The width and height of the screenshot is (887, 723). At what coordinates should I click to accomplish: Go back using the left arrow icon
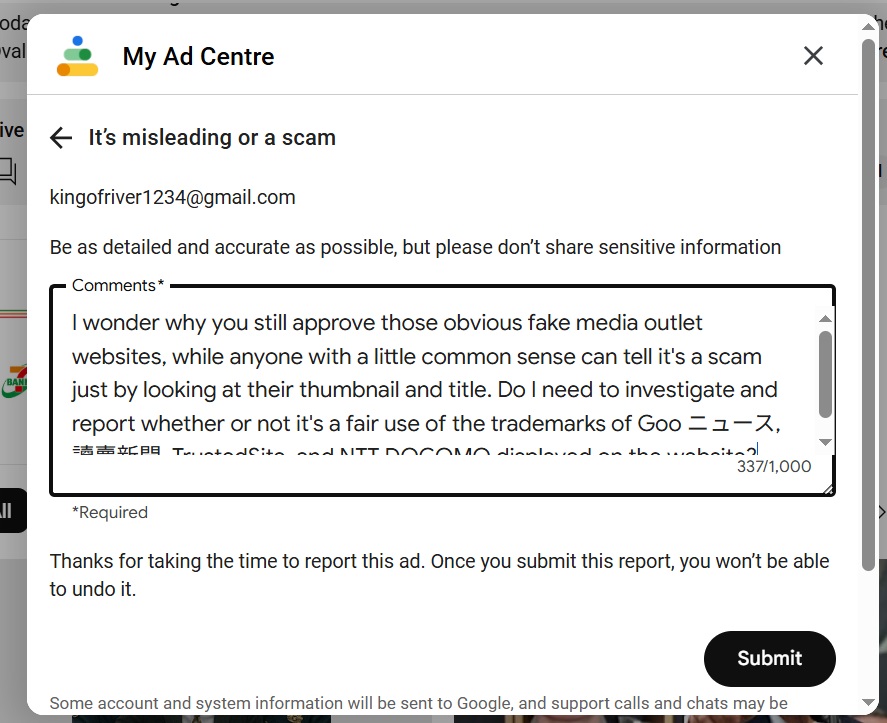[x=61, y=137]
